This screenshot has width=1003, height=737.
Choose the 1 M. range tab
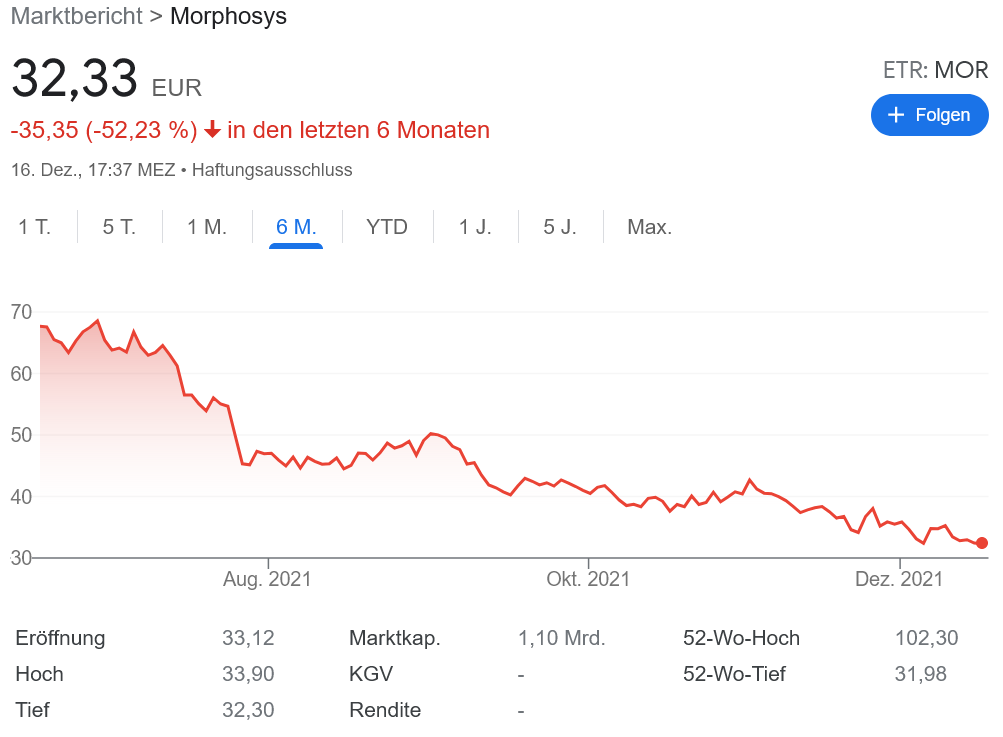click(x=207, y=227)
